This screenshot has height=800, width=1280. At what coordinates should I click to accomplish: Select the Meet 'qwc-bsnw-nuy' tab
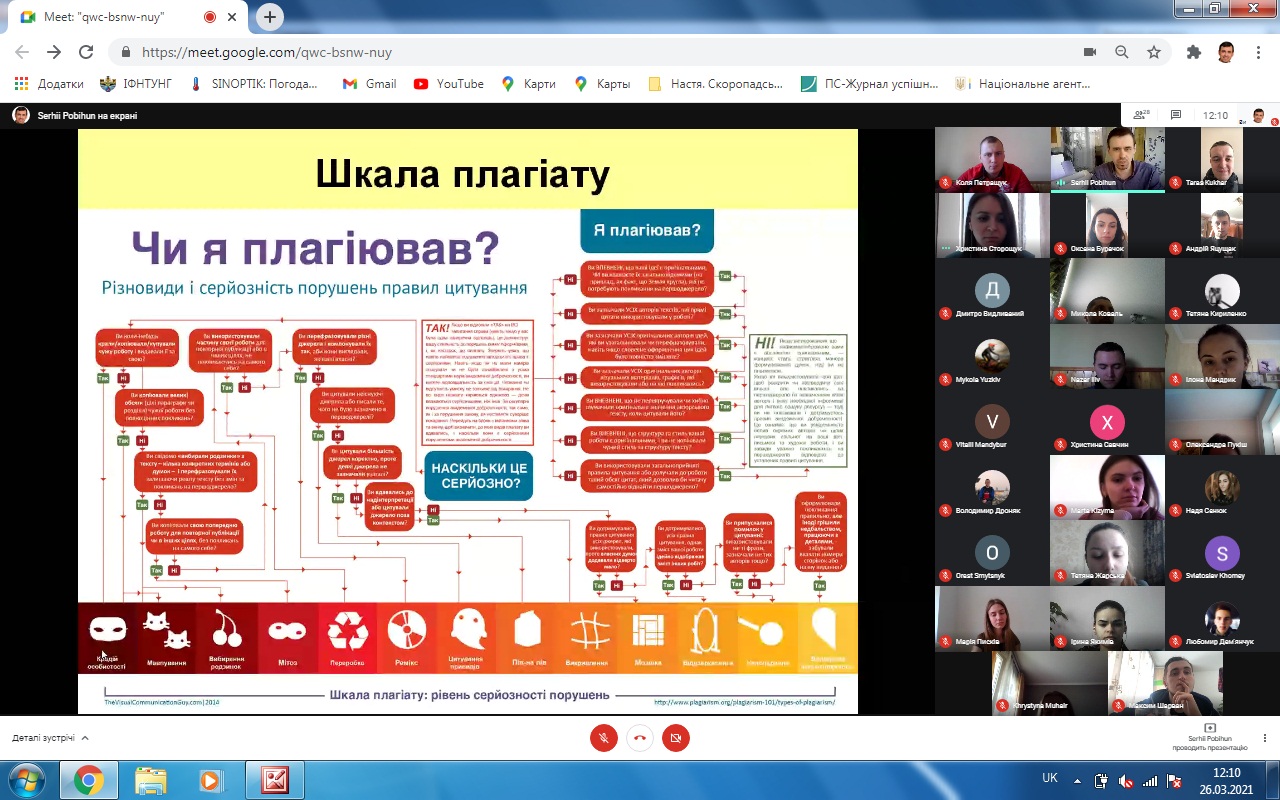(120, 17)
